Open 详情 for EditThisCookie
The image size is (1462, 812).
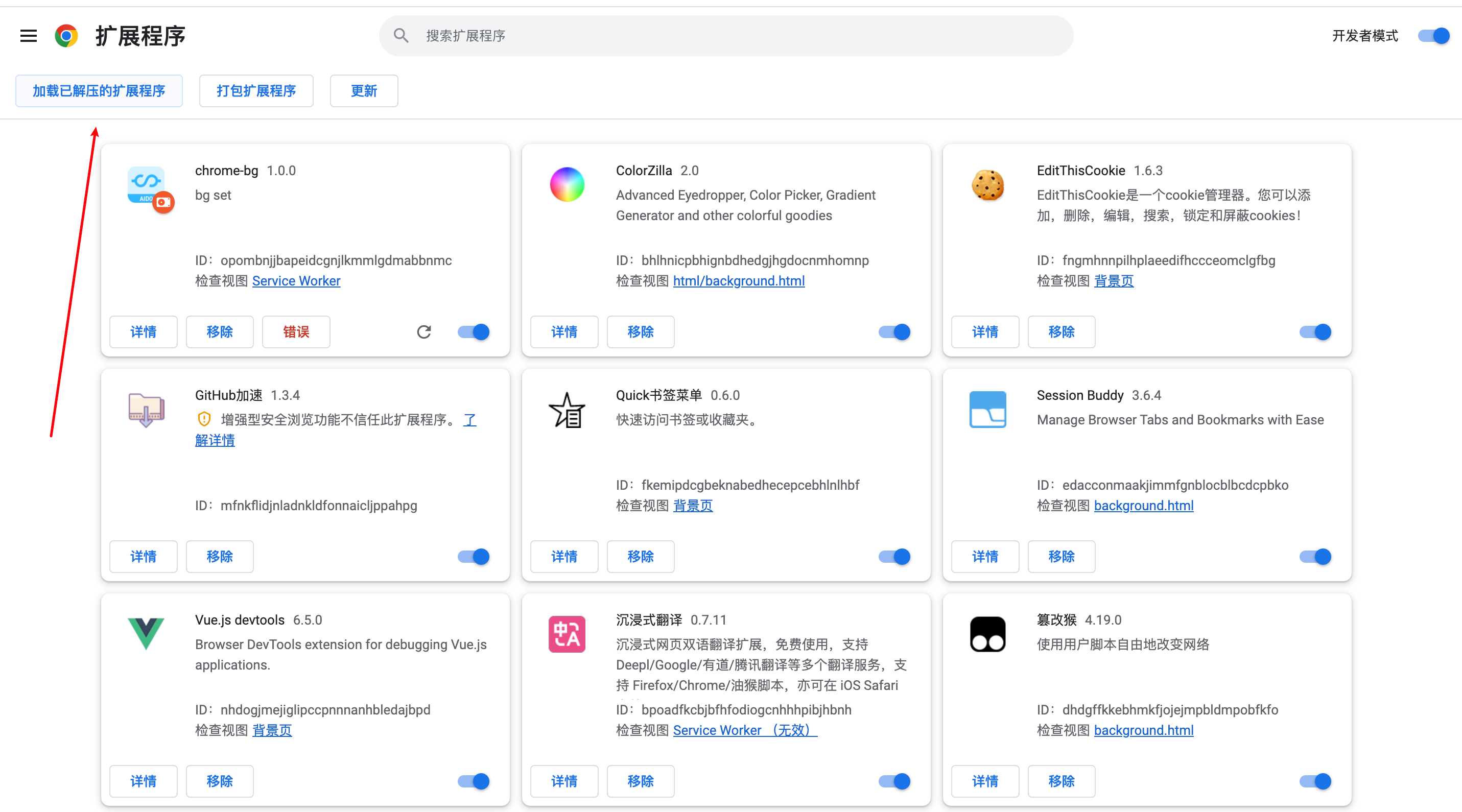click(985, 332)
